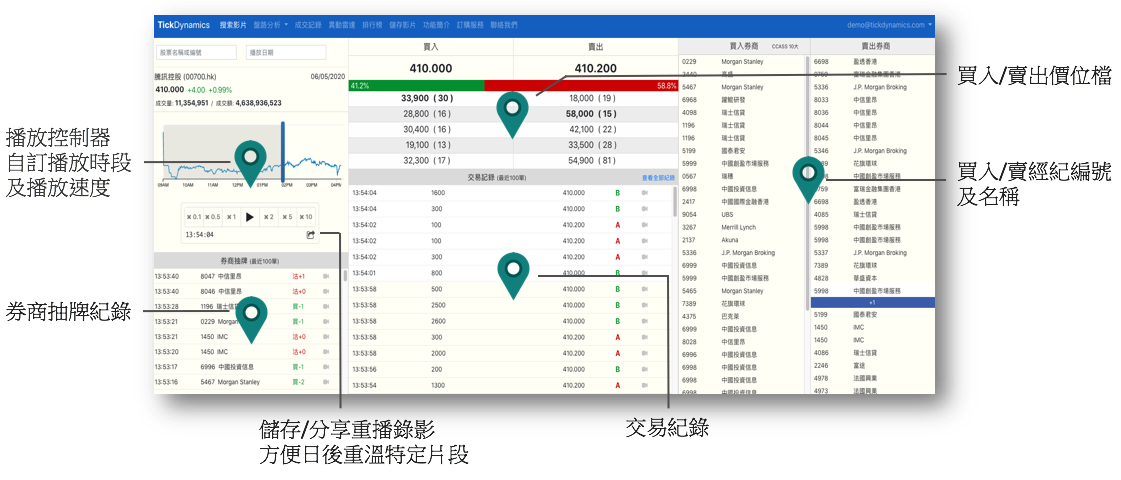
Task: Open the 盤路分析 dropdown menu
Action: (271, 24)
